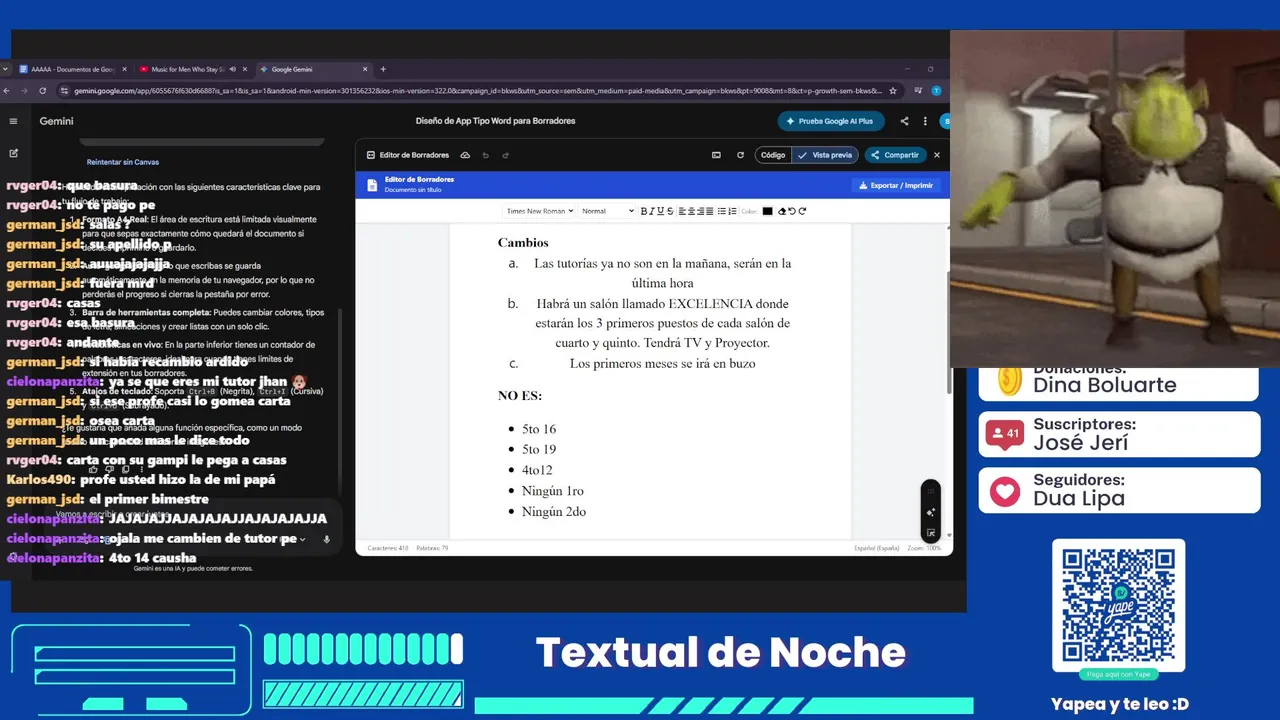Click the Yape QR code image
The height and width of the screenshot is (720, 1280).
tap(1118, 605)
